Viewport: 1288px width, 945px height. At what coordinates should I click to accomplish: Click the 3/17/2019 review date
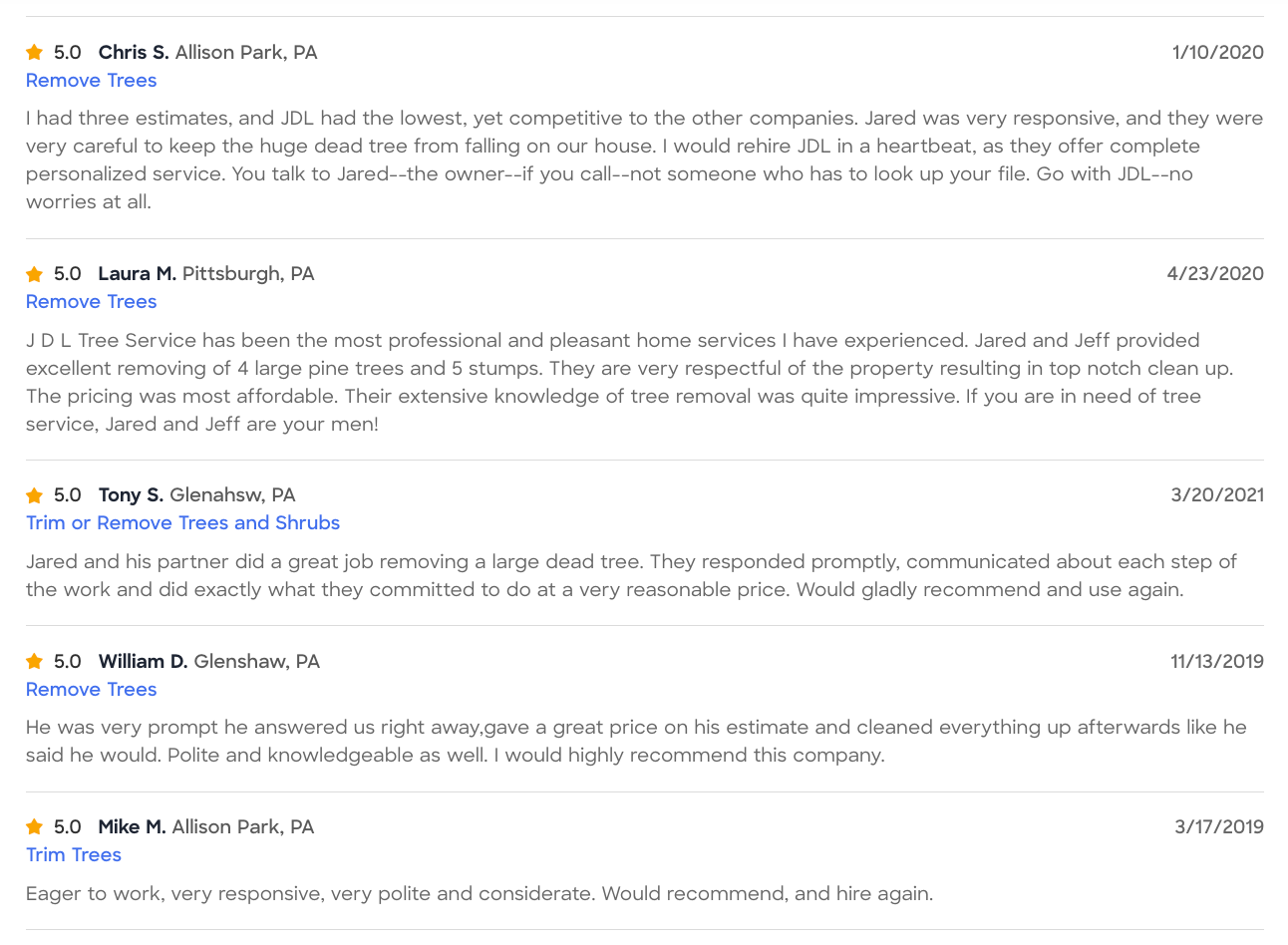click(1219, 826)
